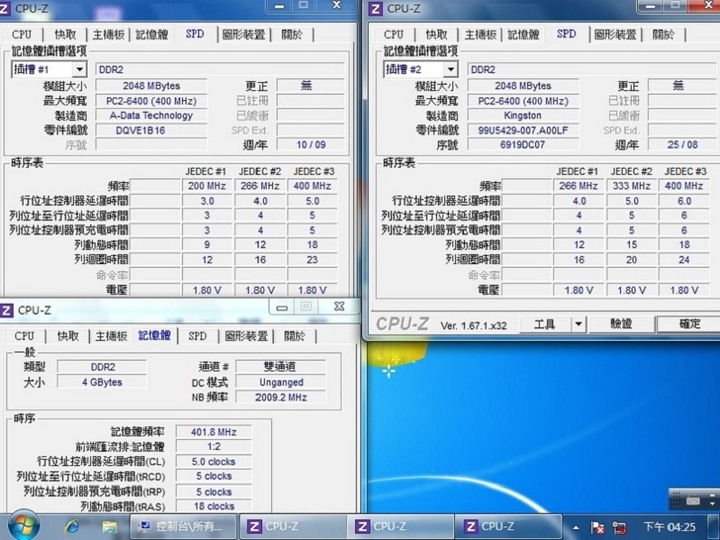Open the 插槽 #2 slot dropdown
This screenshot has height=540, width=720.
click(450, 69)
